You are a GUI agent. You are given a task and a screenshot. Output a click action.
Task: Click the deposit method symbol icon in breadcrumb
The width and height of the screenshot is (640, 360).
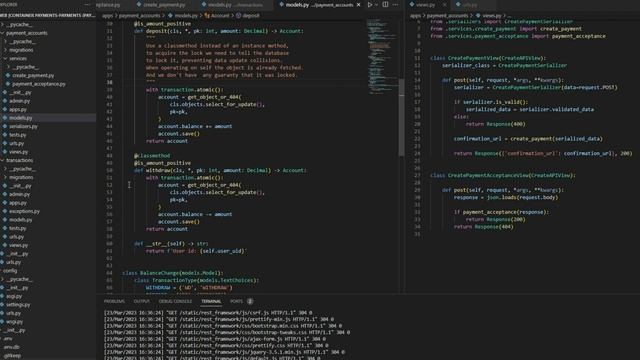tap(238, 16)
